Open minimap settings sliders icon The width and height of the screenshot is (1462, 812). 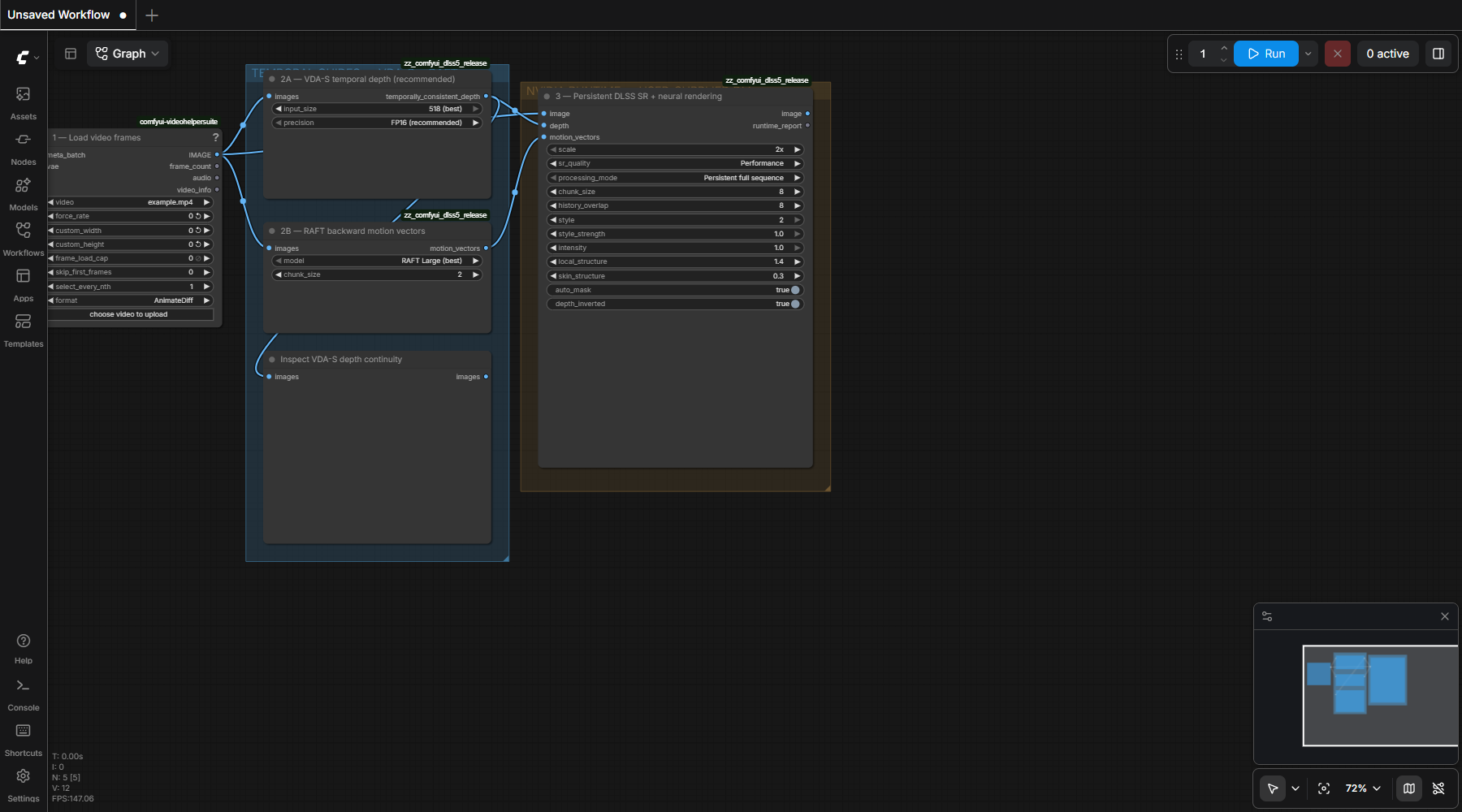coord(1267,616)
